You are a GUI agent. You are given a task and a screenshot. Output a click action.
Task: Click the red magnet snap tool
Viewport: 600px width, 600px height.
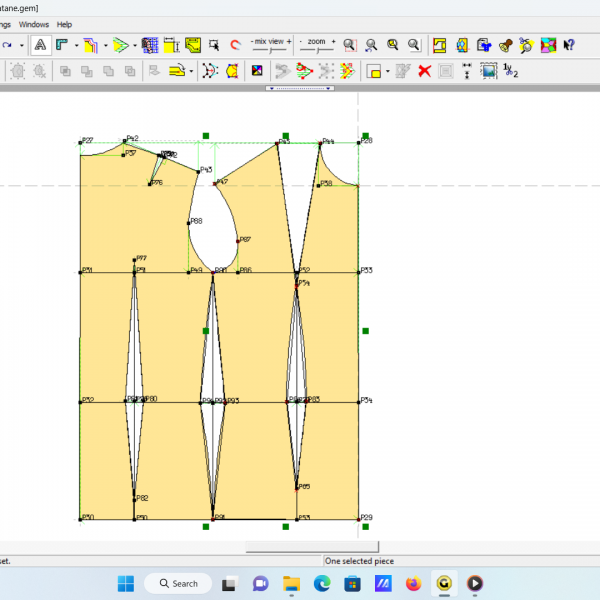(236, 45)
